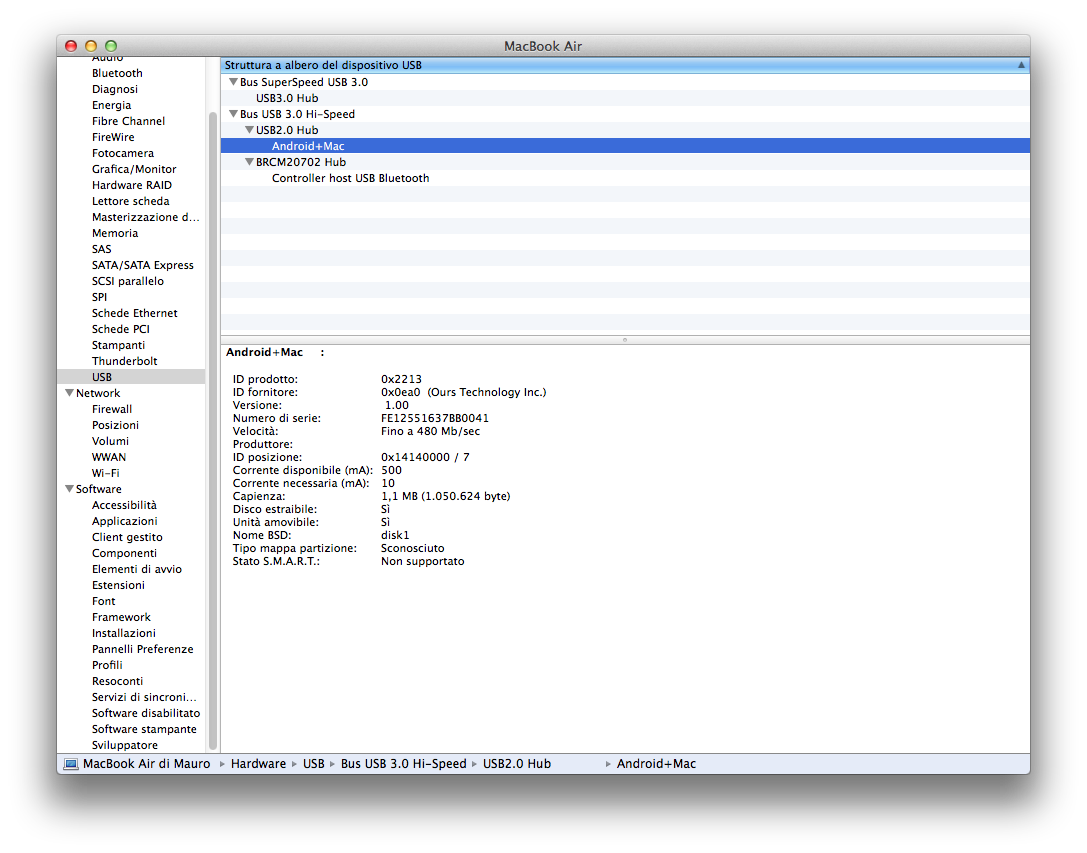Open Wi-Fi under Network

105,473
